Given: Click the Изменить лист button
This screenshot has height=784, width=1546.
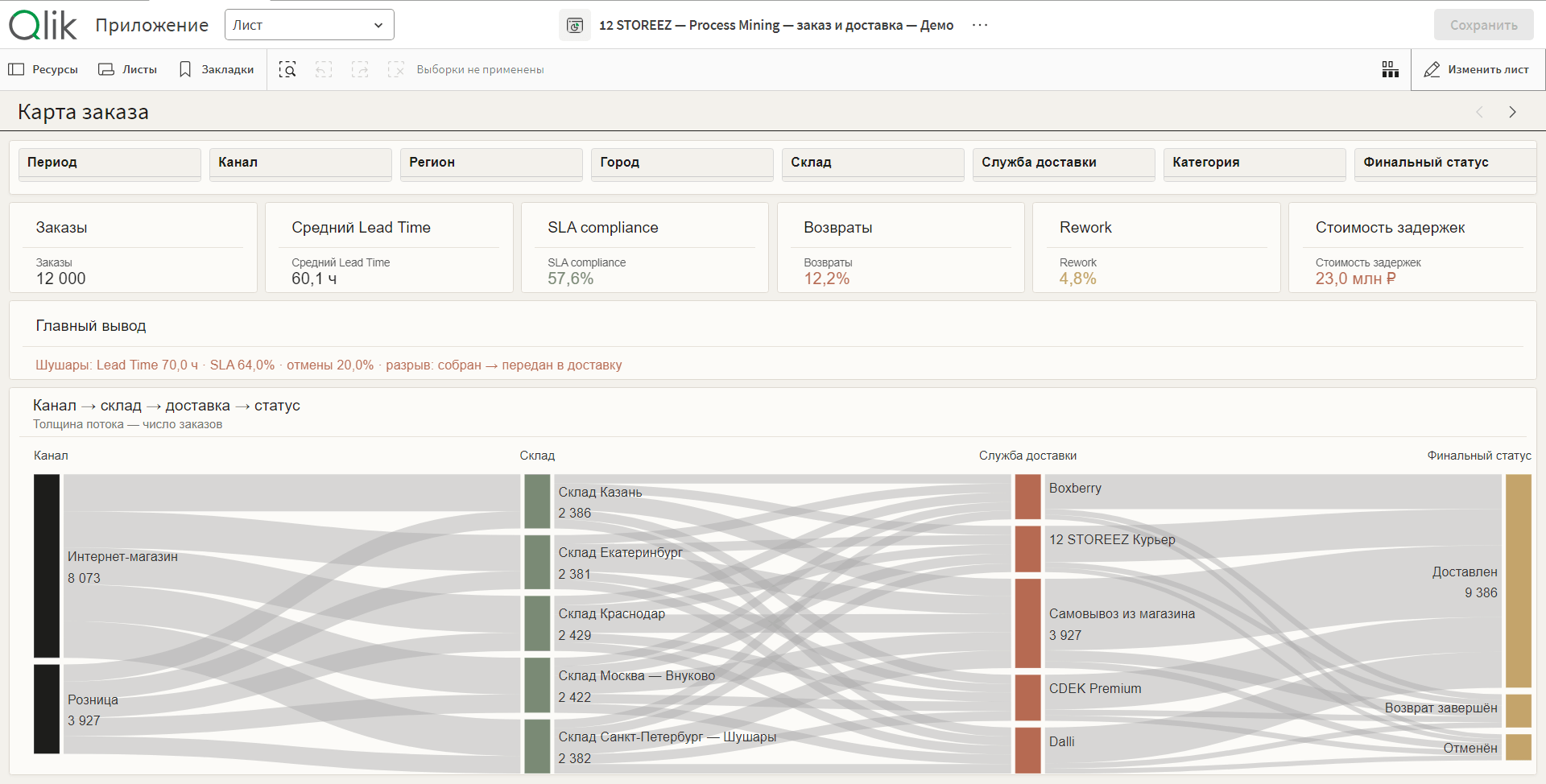Looking at the screenshot, I should pos(1477,70).
